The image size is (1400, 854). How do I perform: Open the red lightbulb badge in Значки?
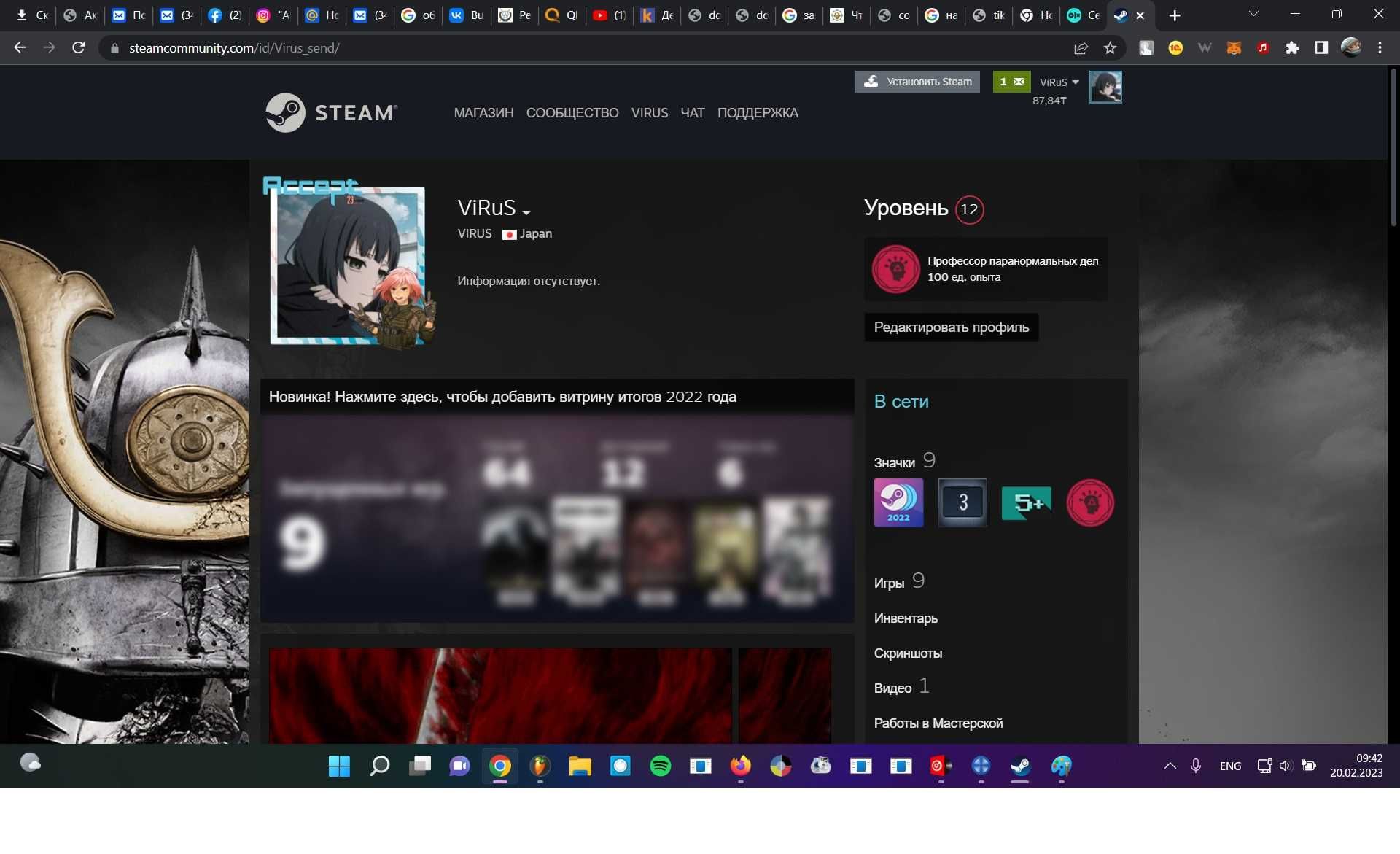(x=1090, y=502)
